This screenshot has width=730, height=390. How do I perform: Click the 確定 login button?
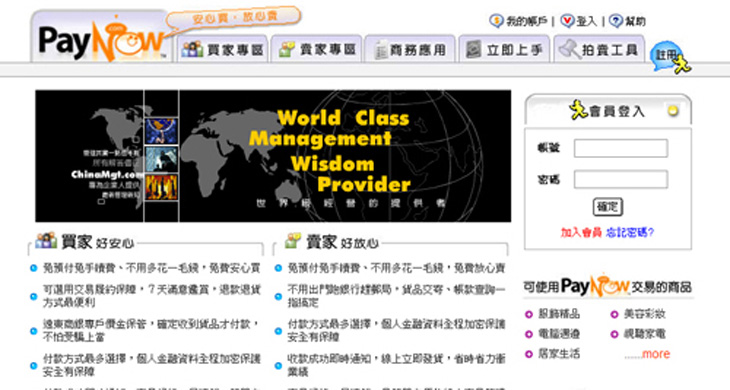(608, 207)
